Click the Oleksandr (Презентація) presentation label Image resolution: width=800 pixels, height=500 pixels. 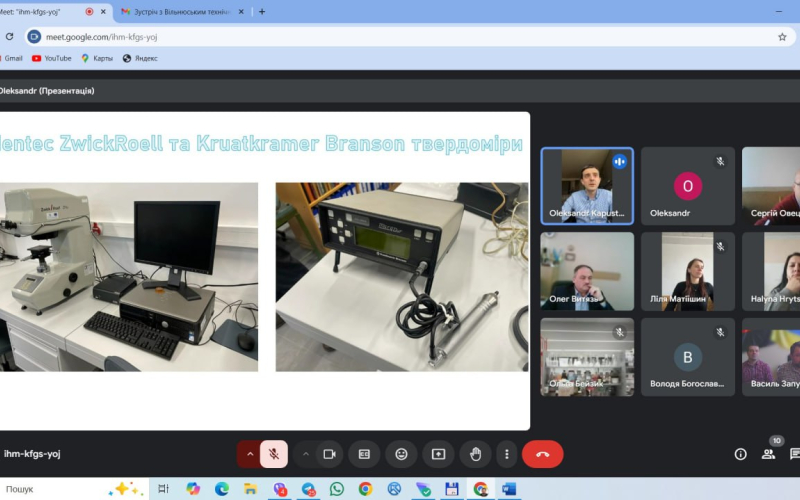click(46, 91)
